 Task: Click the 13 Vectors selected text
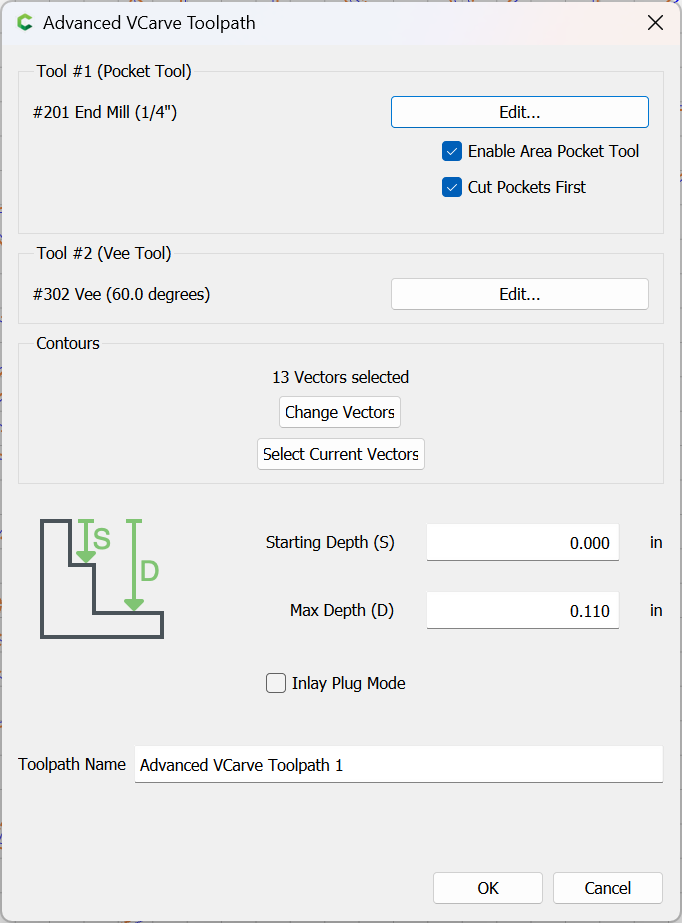coord(341,377)
